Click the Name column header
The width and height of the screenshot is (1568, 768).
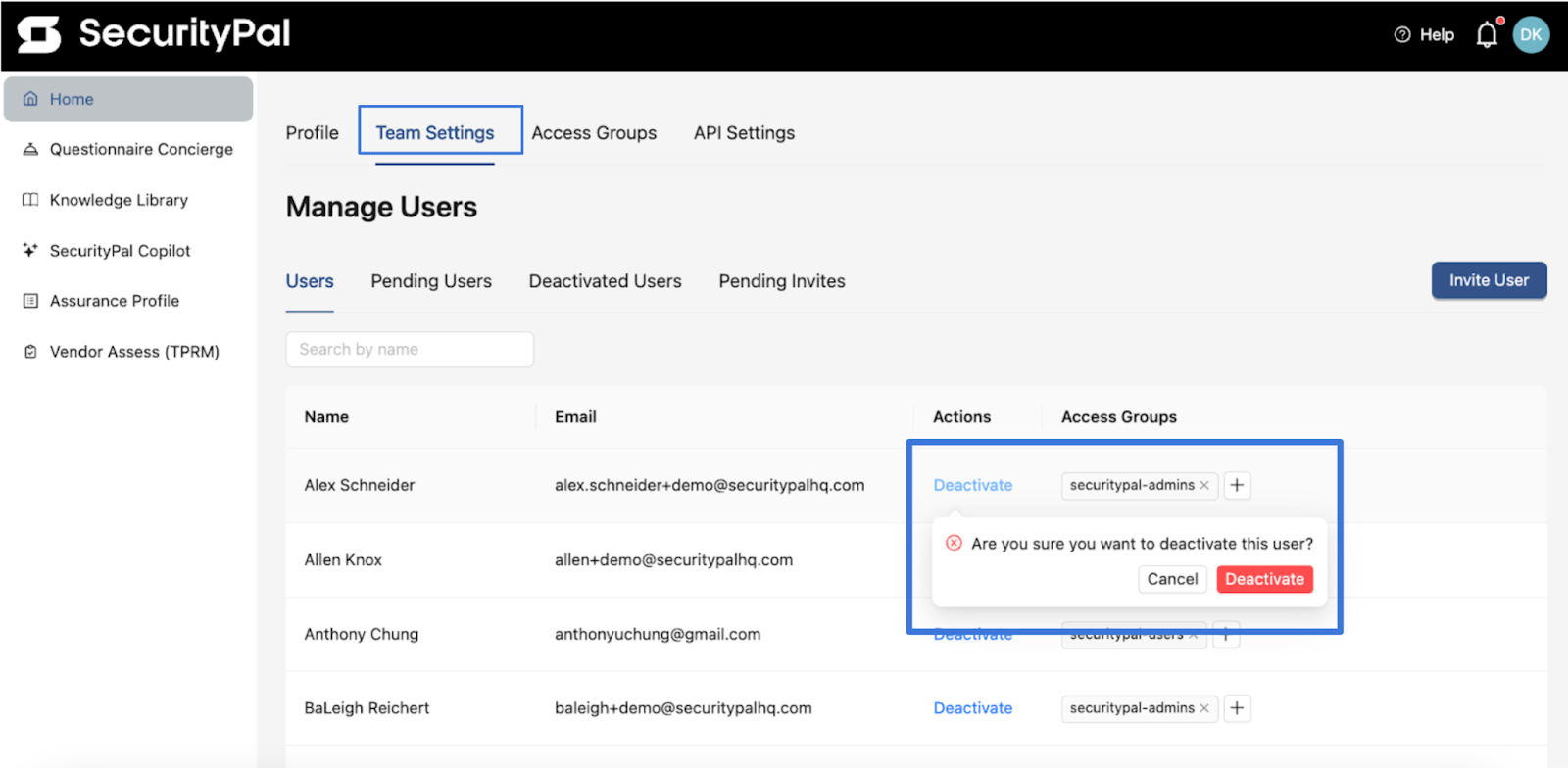coord(326,417)
